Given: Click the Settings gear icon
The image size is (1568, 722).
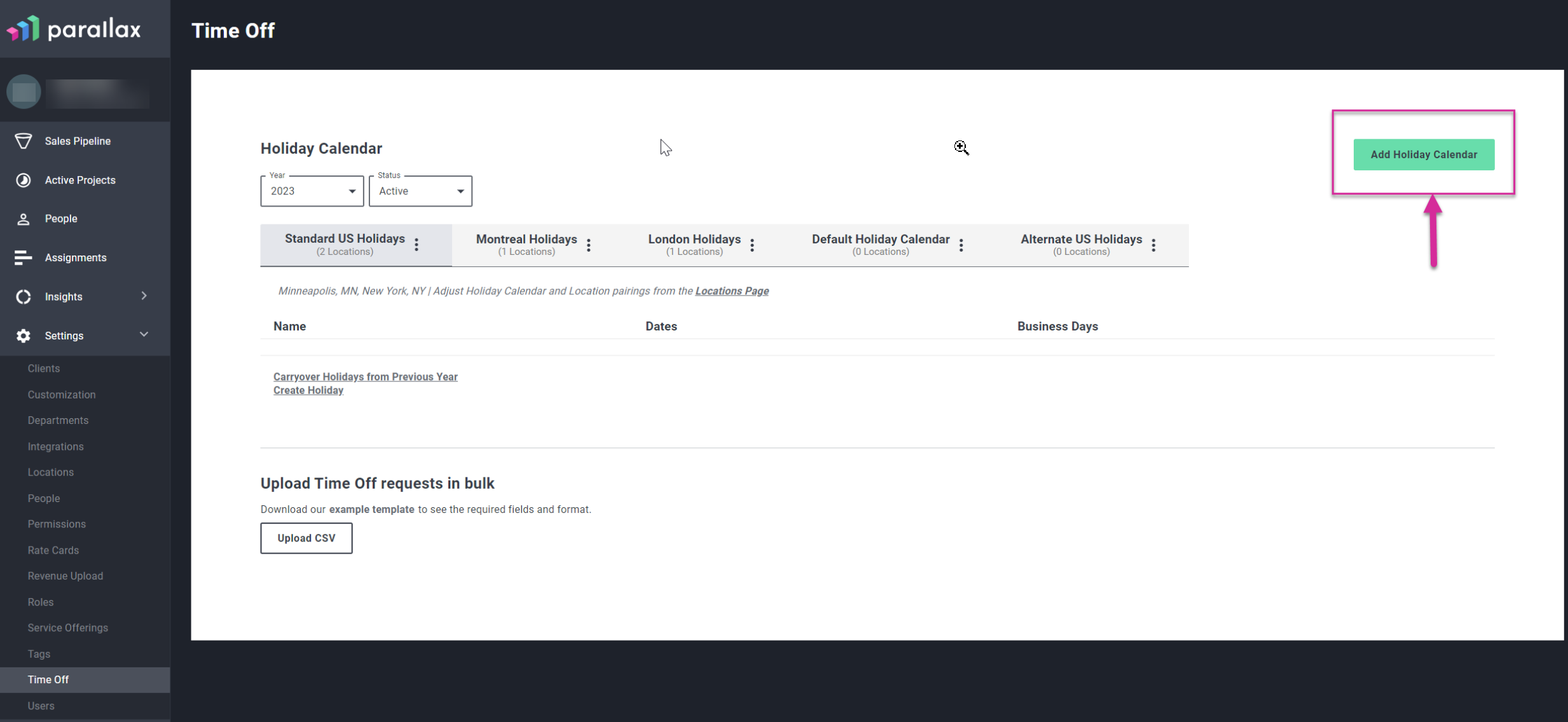Looking at the screenshot, I should coord(24,336).
